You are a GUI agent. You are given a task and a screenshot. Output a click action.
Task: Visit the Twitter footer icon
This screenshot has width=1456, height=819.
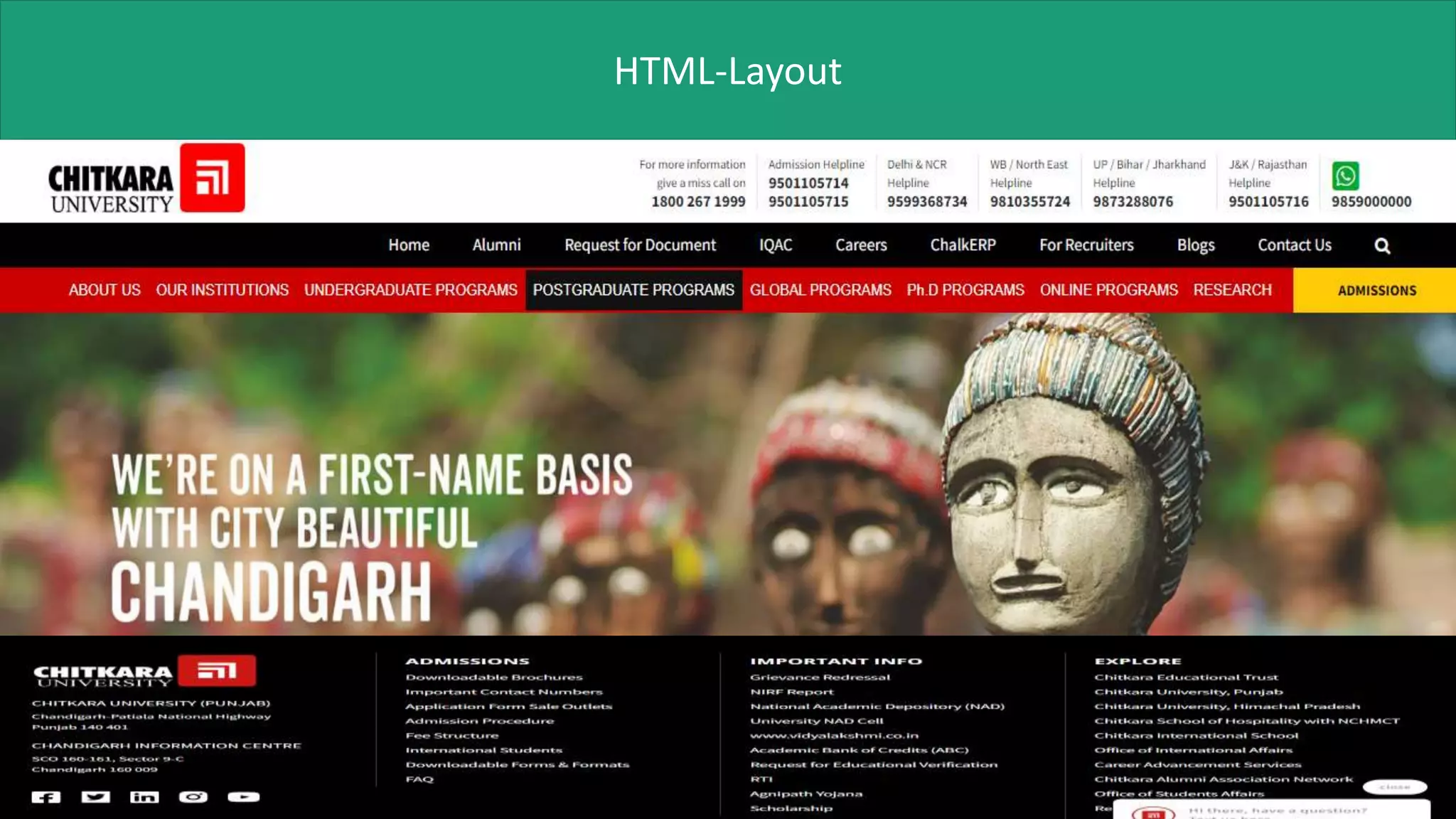pyautogui.click(x=95, y=797)
